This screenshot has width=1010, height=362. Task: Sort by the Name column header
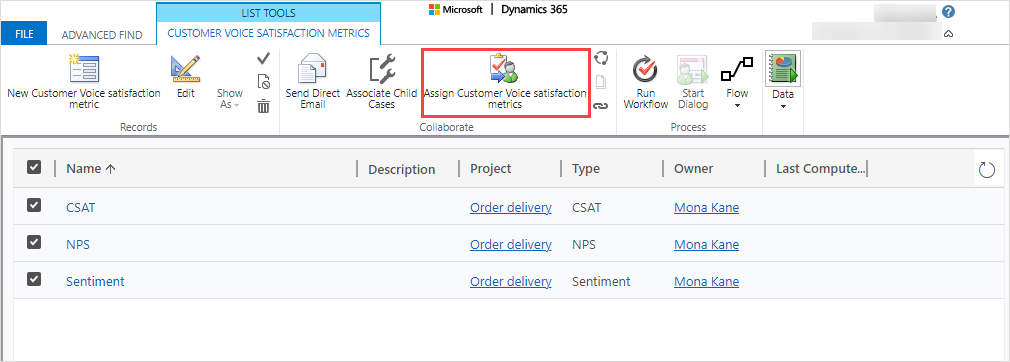91,169
